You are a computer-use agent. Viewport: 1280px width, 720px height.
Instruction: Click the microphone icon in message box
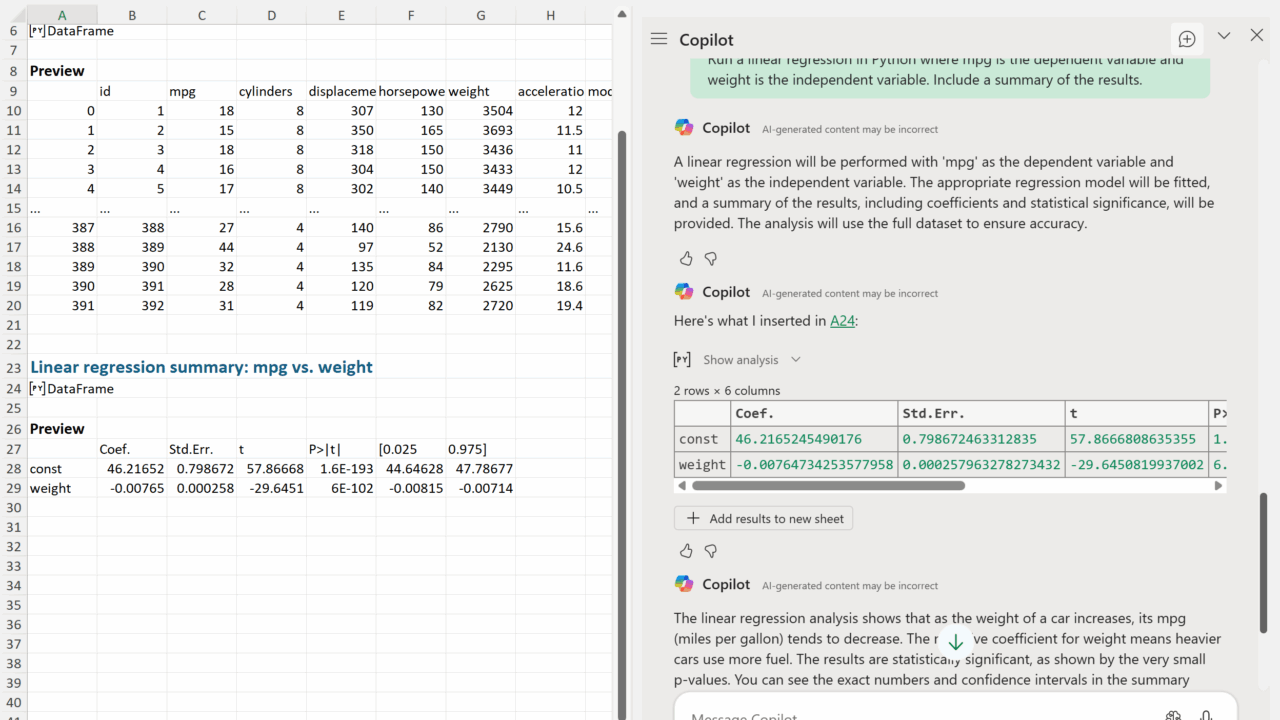(x=1207, y=714)
